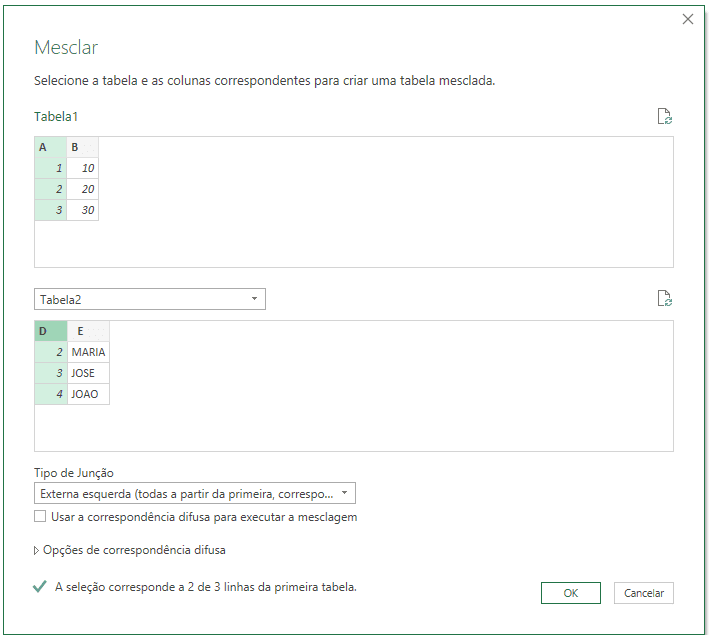Close the Mesclar dialog with the X
Screen dimensions: 710x635
[x=688, y=19]
